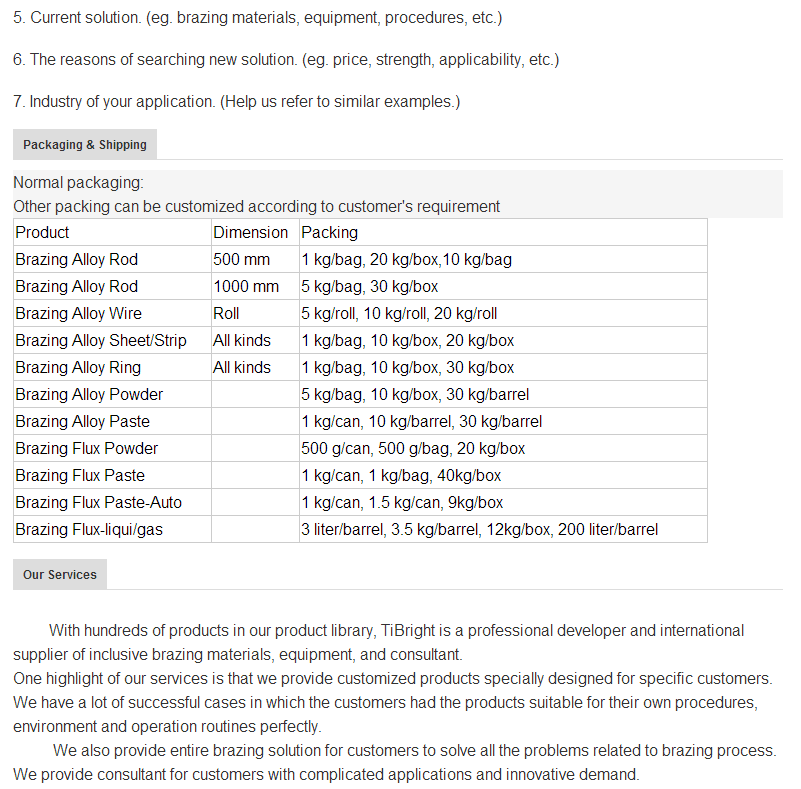Click the 'Current solution' list item
This screenshot has height=789, width=801.
click(257, 18)
